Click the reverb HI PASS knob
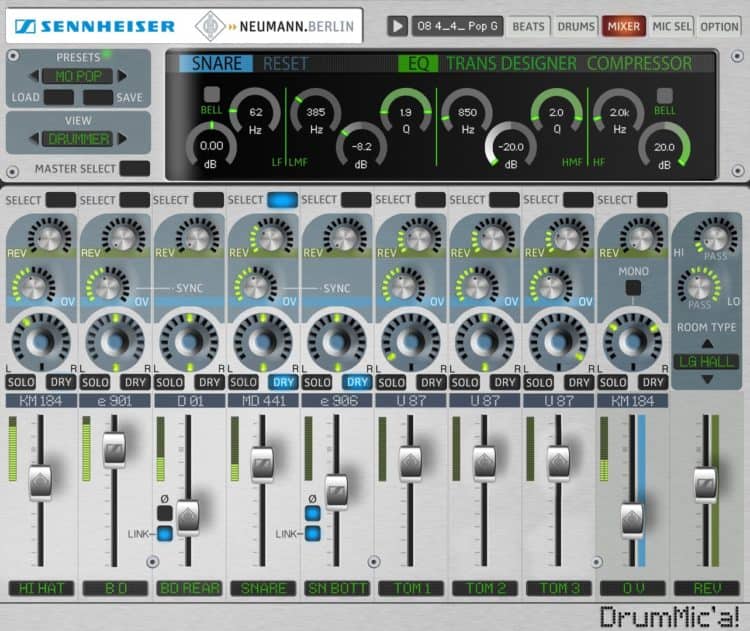750x631 pixels. click(x=716, y=237)
